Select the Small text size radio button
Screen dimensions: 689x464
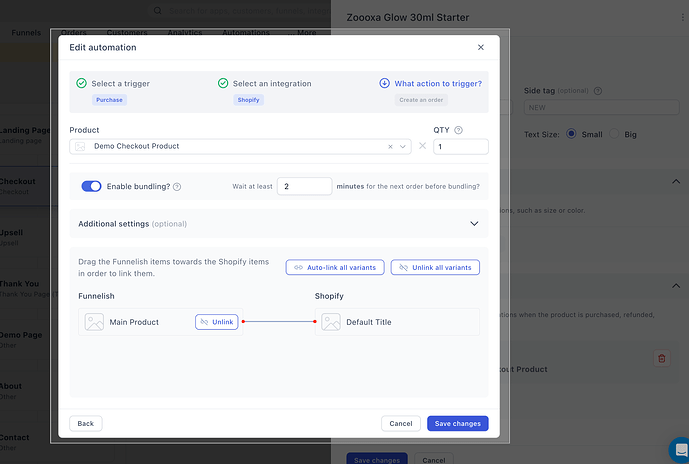click(x=571, y=134)
